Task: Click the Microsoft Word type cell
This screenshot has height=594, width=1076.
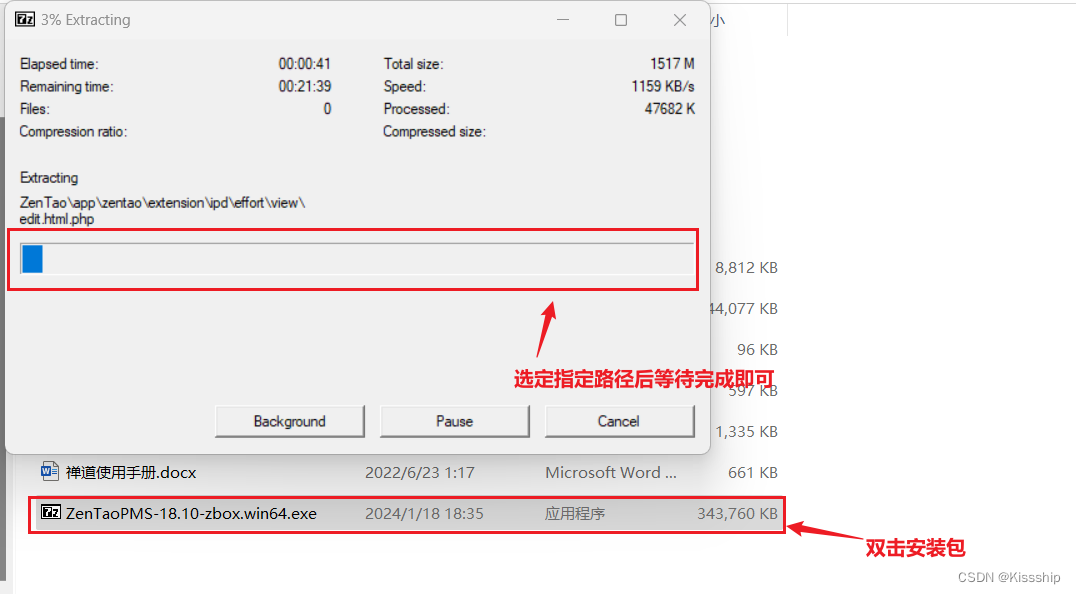Action: point(611,473)
